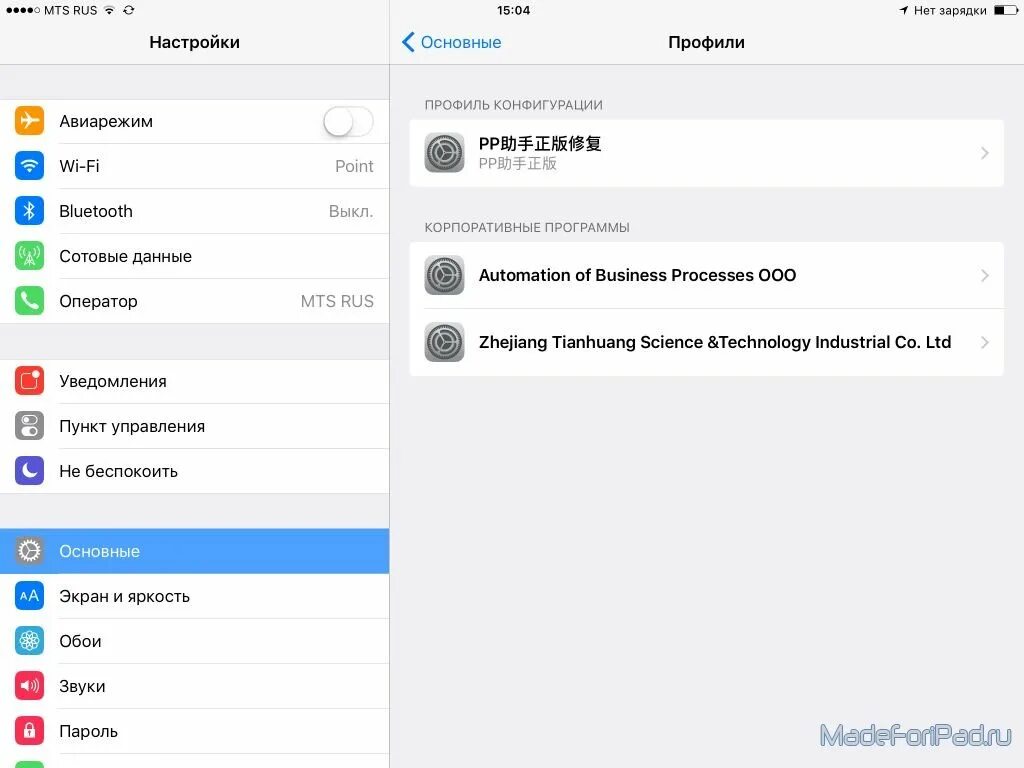Viewport: 1024px width, 768px height.
Task: Tap the PP助手正版 subtitle text
Action: coord(517,163)
